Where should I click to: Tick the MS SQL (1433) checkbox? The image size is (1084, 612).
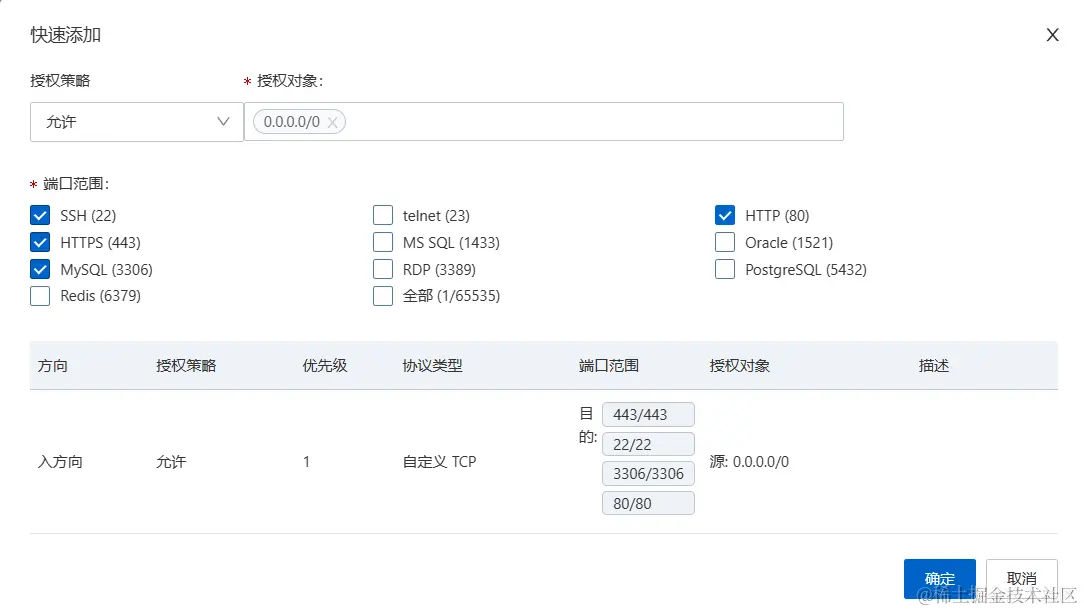(383, 242)
